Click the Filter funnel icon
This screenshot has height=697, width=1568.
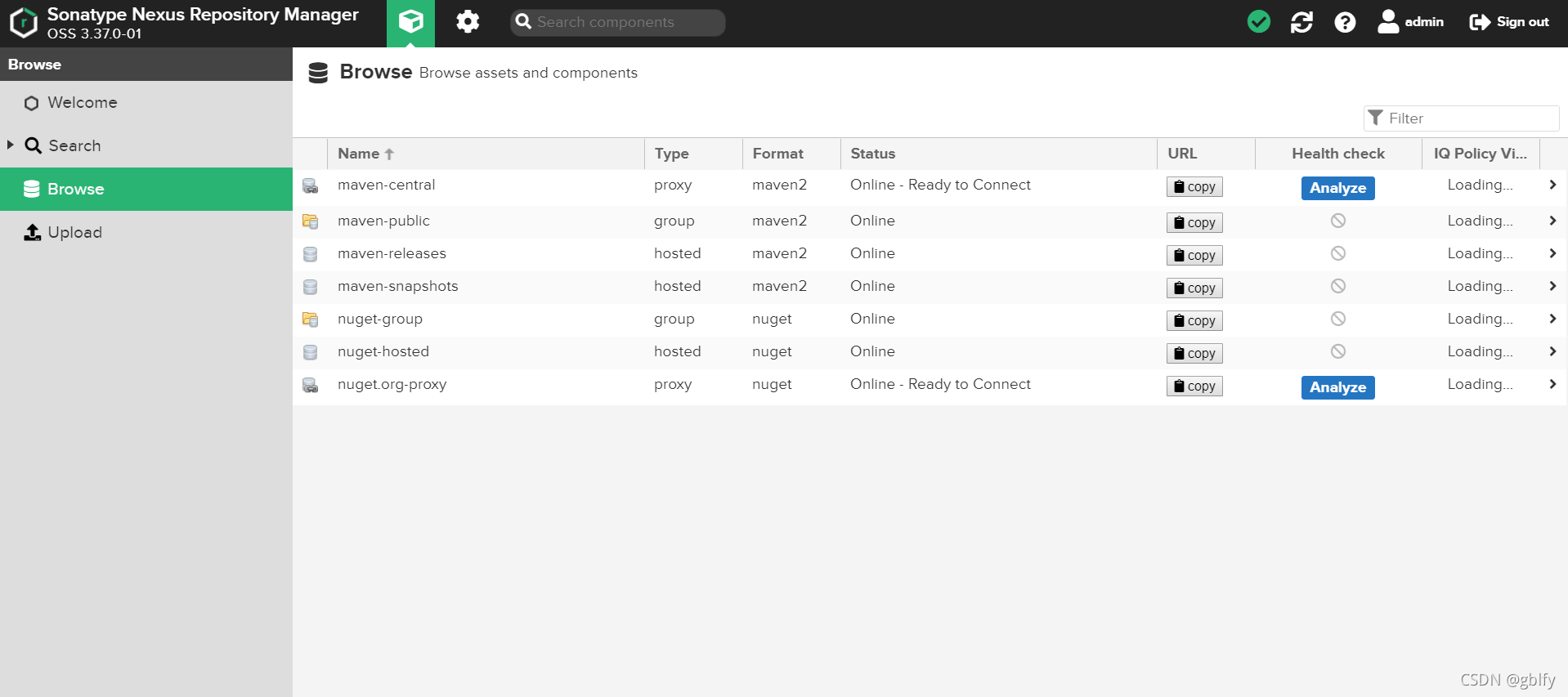click(1376, 118)
